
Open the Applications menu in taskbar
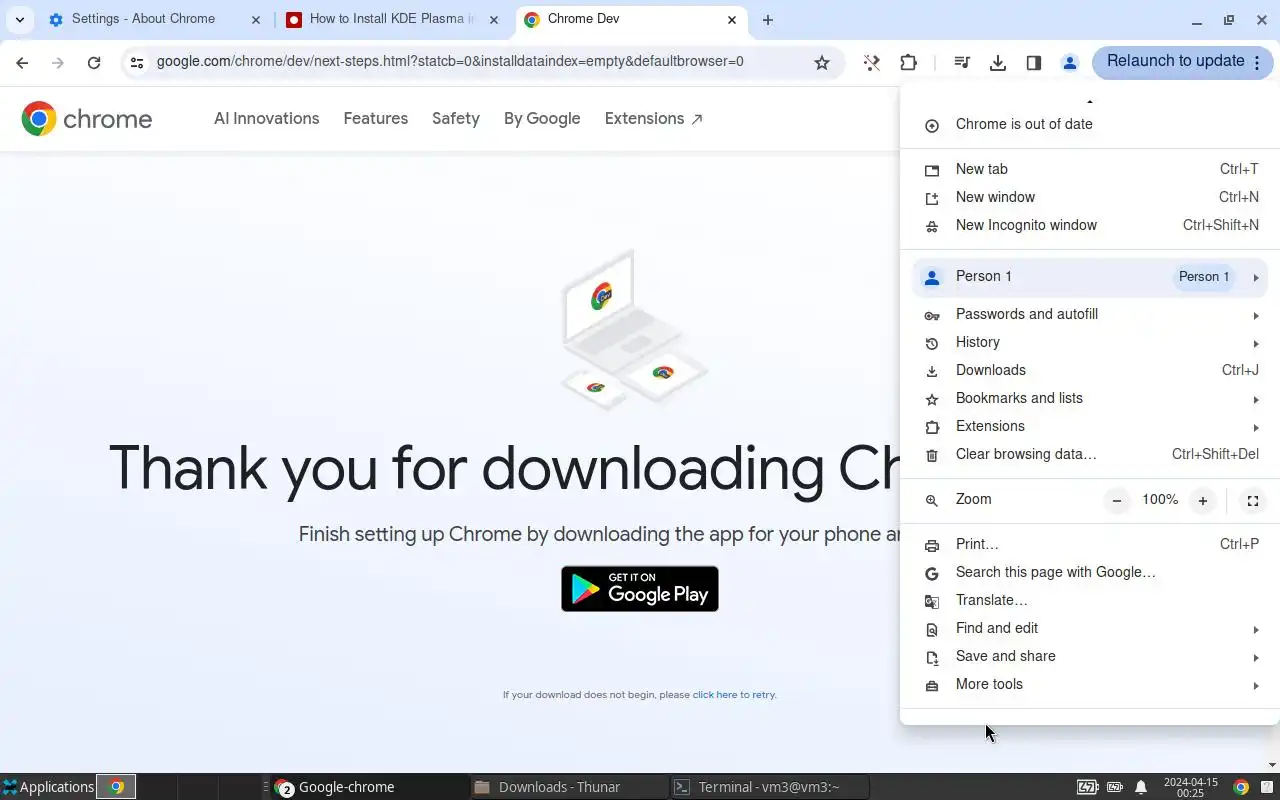tap(48, 787)
